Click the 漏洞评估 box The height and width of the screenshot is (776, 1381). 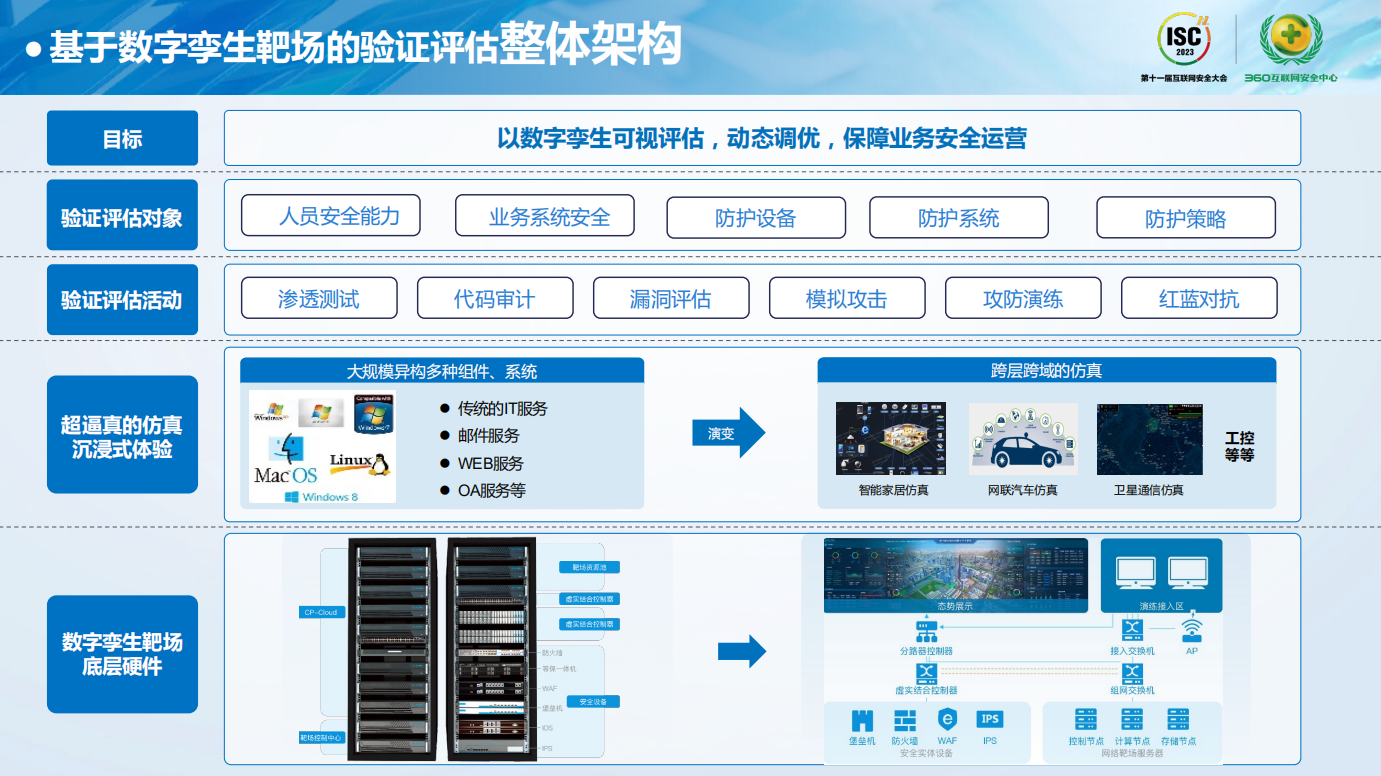tap(671, 298)
